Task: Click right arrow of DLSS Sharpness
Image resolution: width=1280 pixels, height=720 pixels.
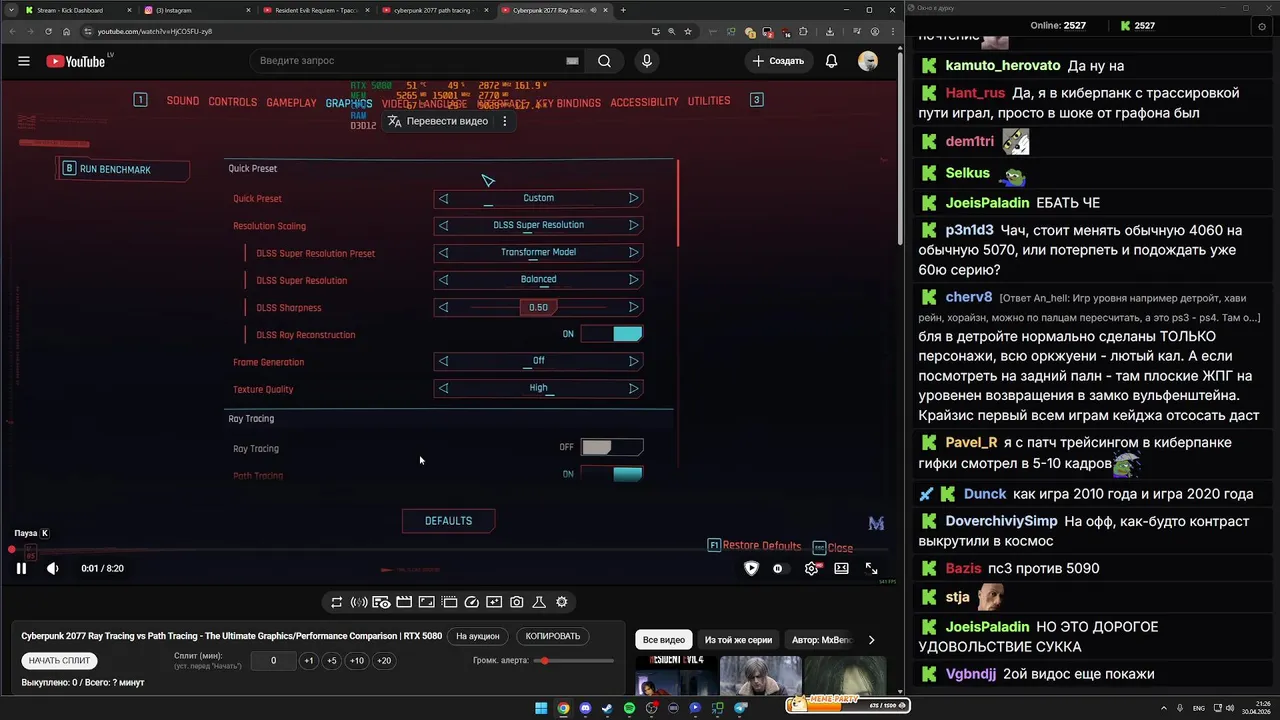Action: 633,307
